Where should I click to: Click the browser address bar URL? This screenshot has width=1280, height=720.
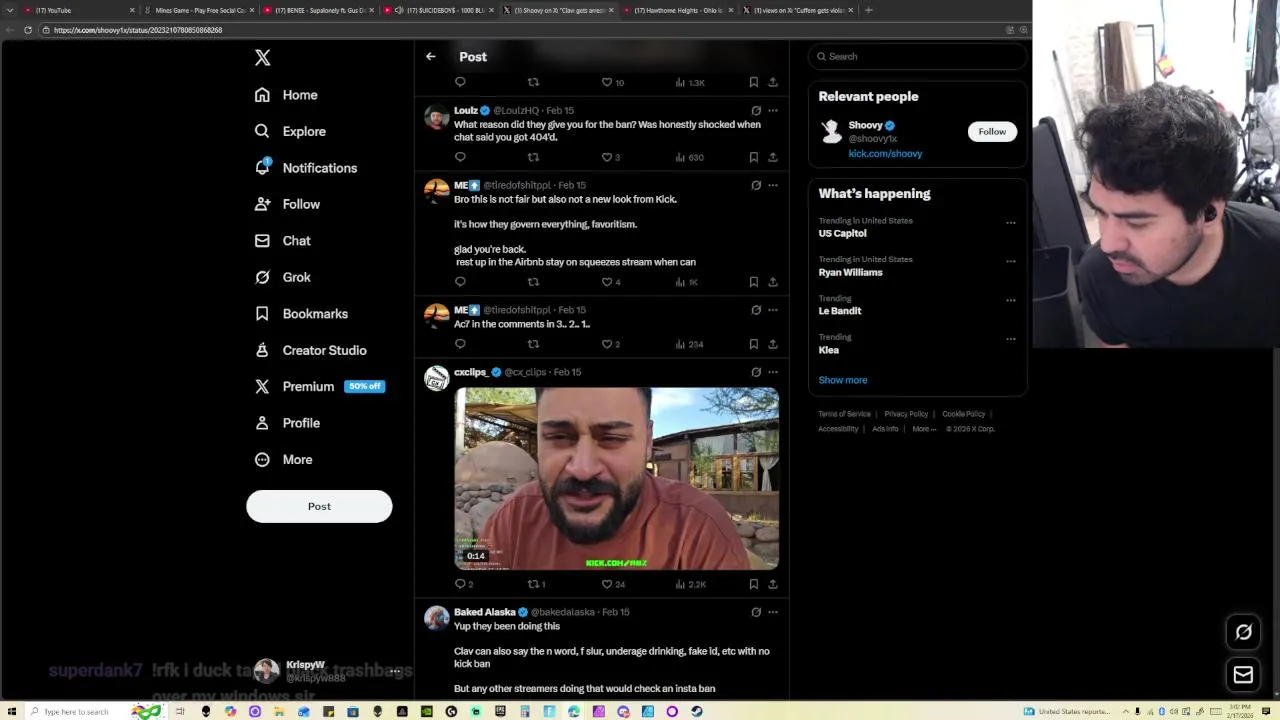click(138, 30)
